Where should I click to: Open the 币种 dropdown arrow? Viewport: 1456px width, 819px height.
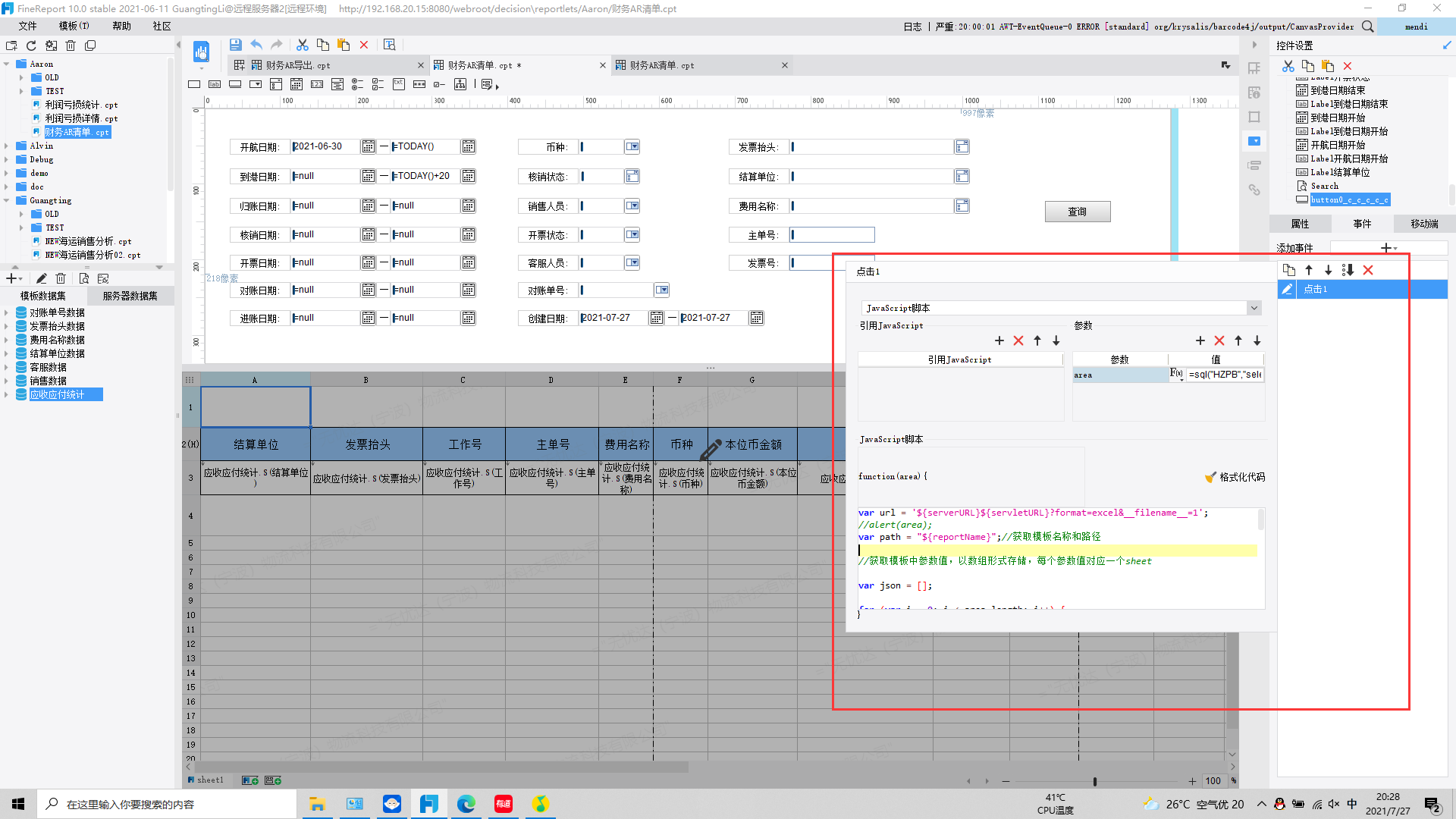[x=632, y=147]
